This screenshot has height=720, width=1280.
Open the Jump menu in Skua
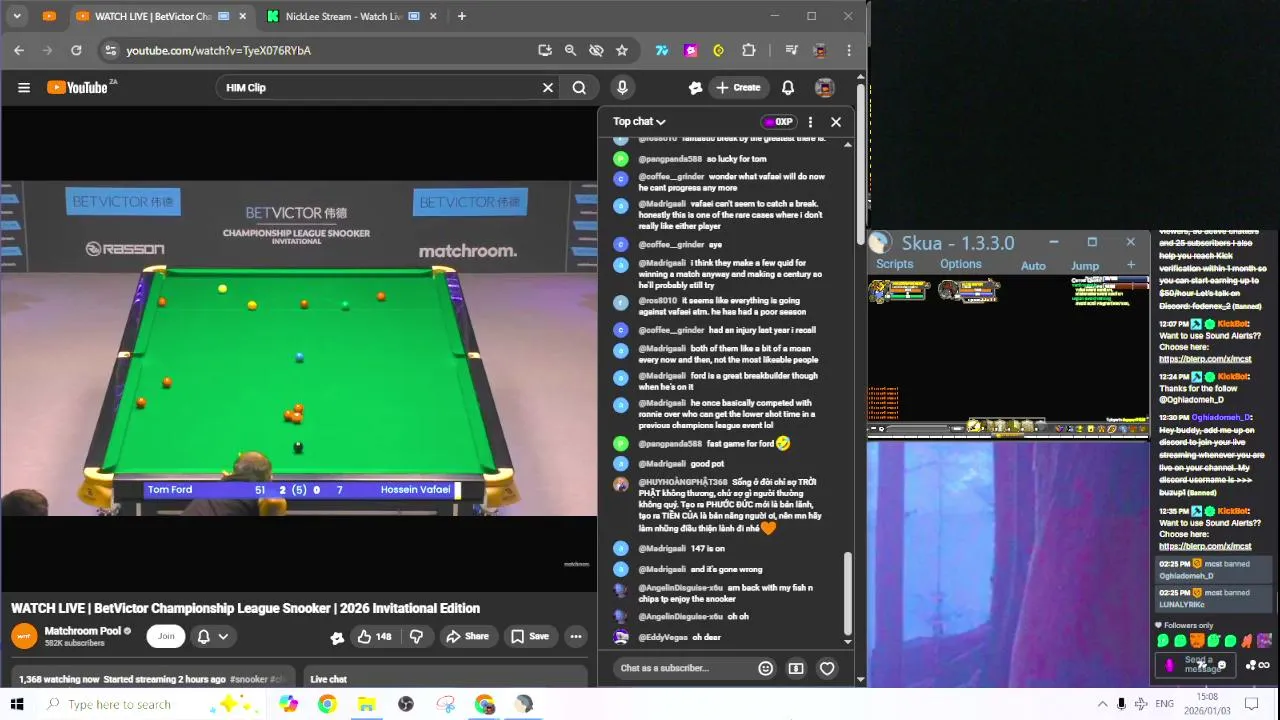click(x=1085, y=266)
